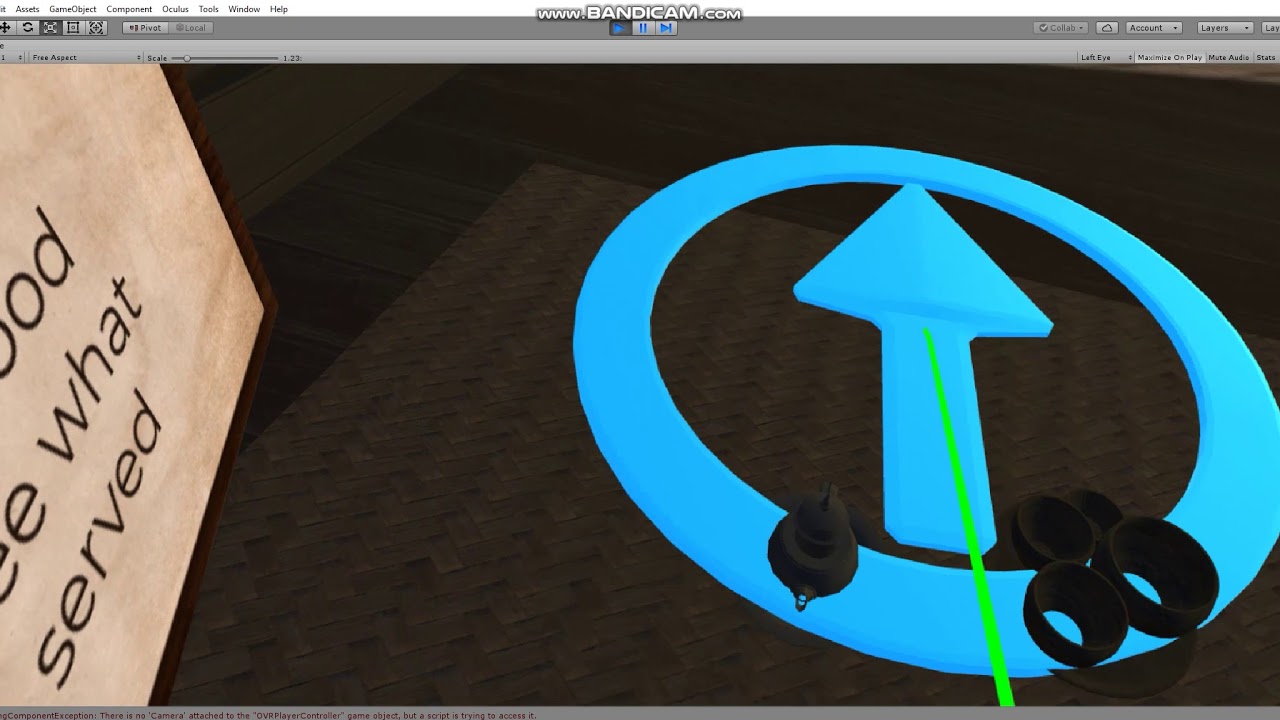Advance one frame with the Step button
Image resolution: width=1280 pixels, height=720 pixels.
coord(666,28)
